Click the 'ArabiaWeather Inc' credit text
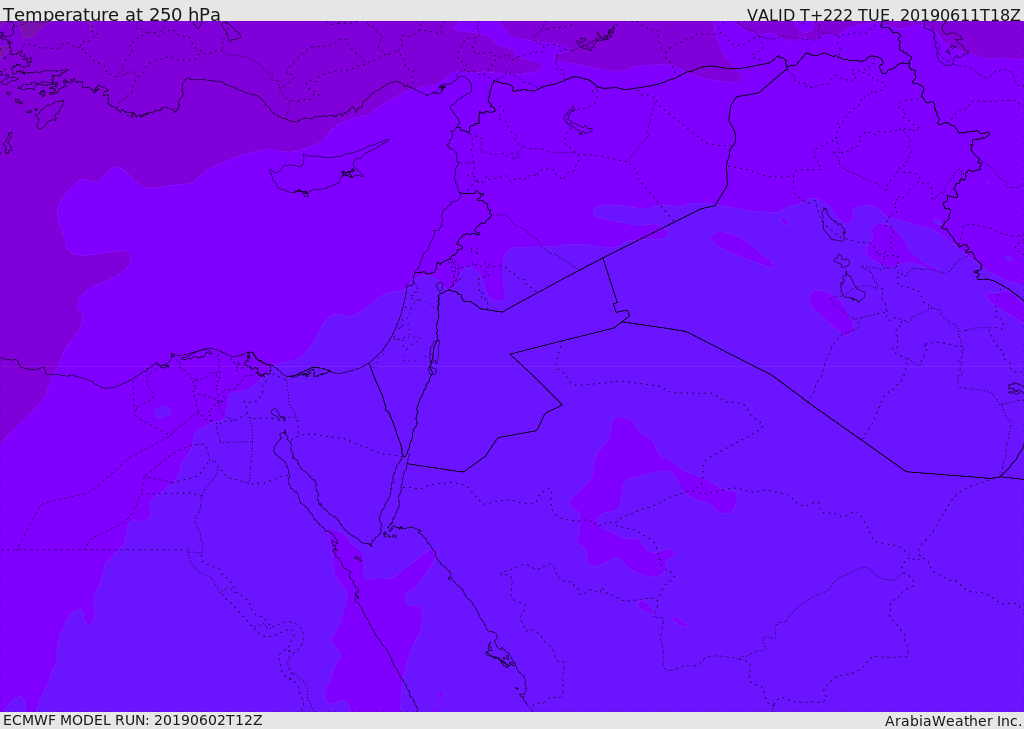Screen dimensions: 1024x729 (x=952, y=721)
